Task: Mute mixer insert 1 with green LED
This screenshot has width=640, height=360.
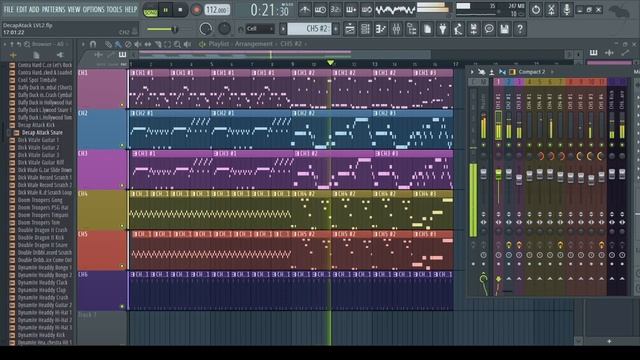Action: click(498, 145)
